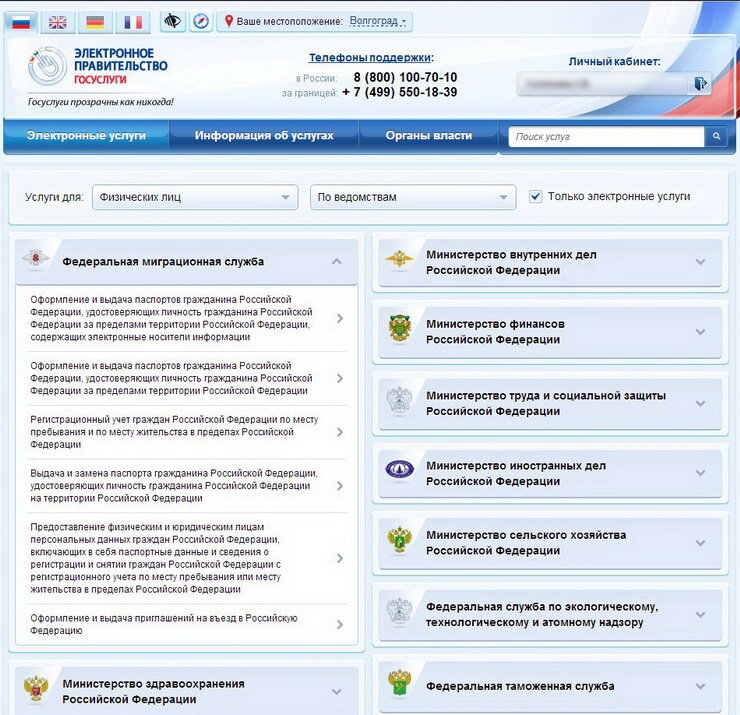Open the Органы власти tab

[429, 135]
